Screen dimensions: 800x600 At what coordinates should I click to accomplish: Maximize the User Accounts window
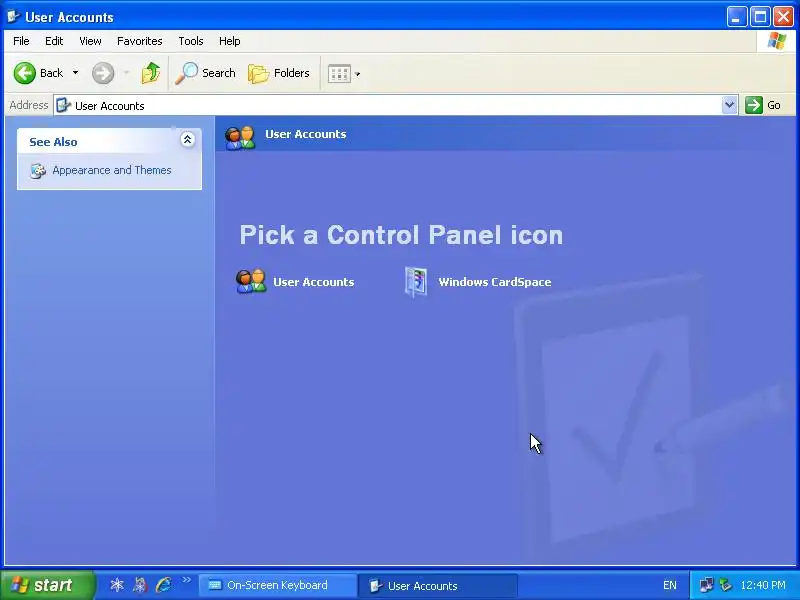[760, 17]
